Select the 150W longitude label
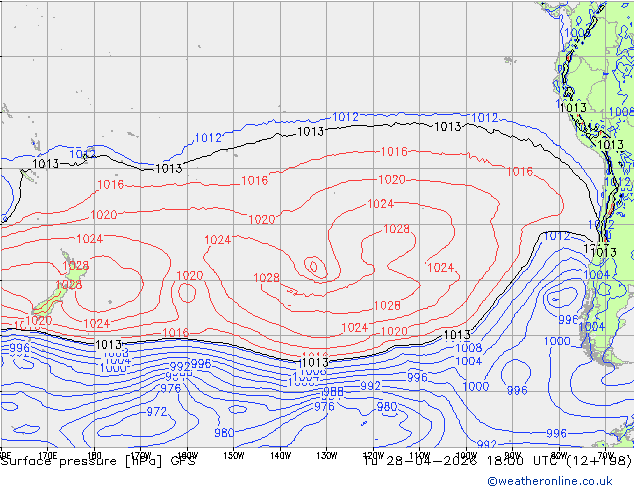The image size is (634, 490). pos(234,455)
